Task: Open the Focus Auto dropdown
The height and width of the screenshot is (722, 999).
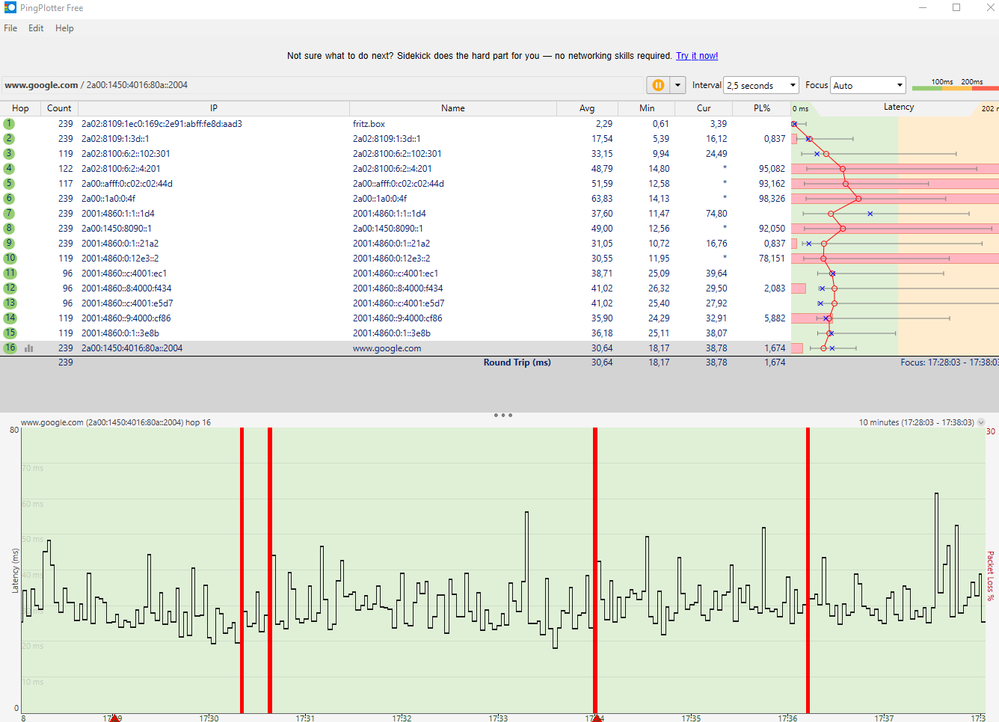Action: (868, 85)
